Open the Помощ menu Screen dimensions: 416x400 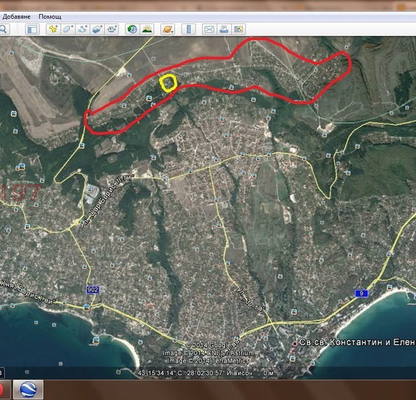coord(50,17)
